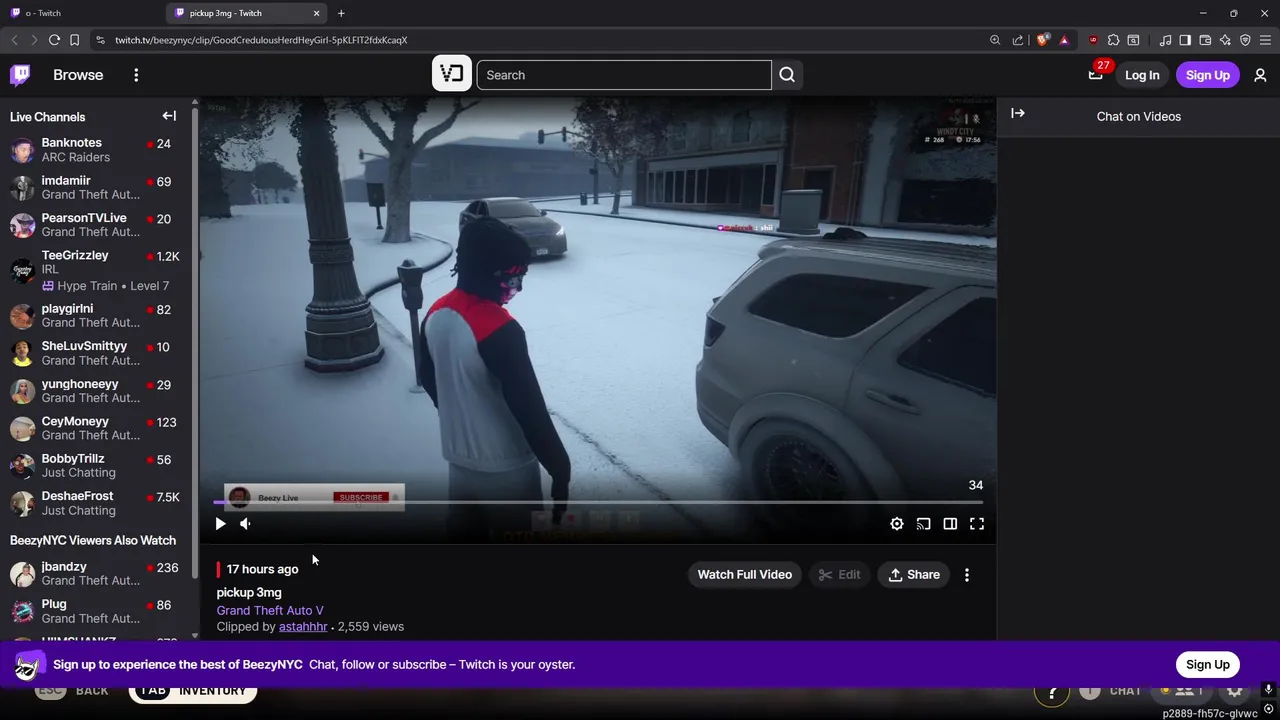Click the Log In button
This screenshot has height=720, width=1280.
(1142, 75)
